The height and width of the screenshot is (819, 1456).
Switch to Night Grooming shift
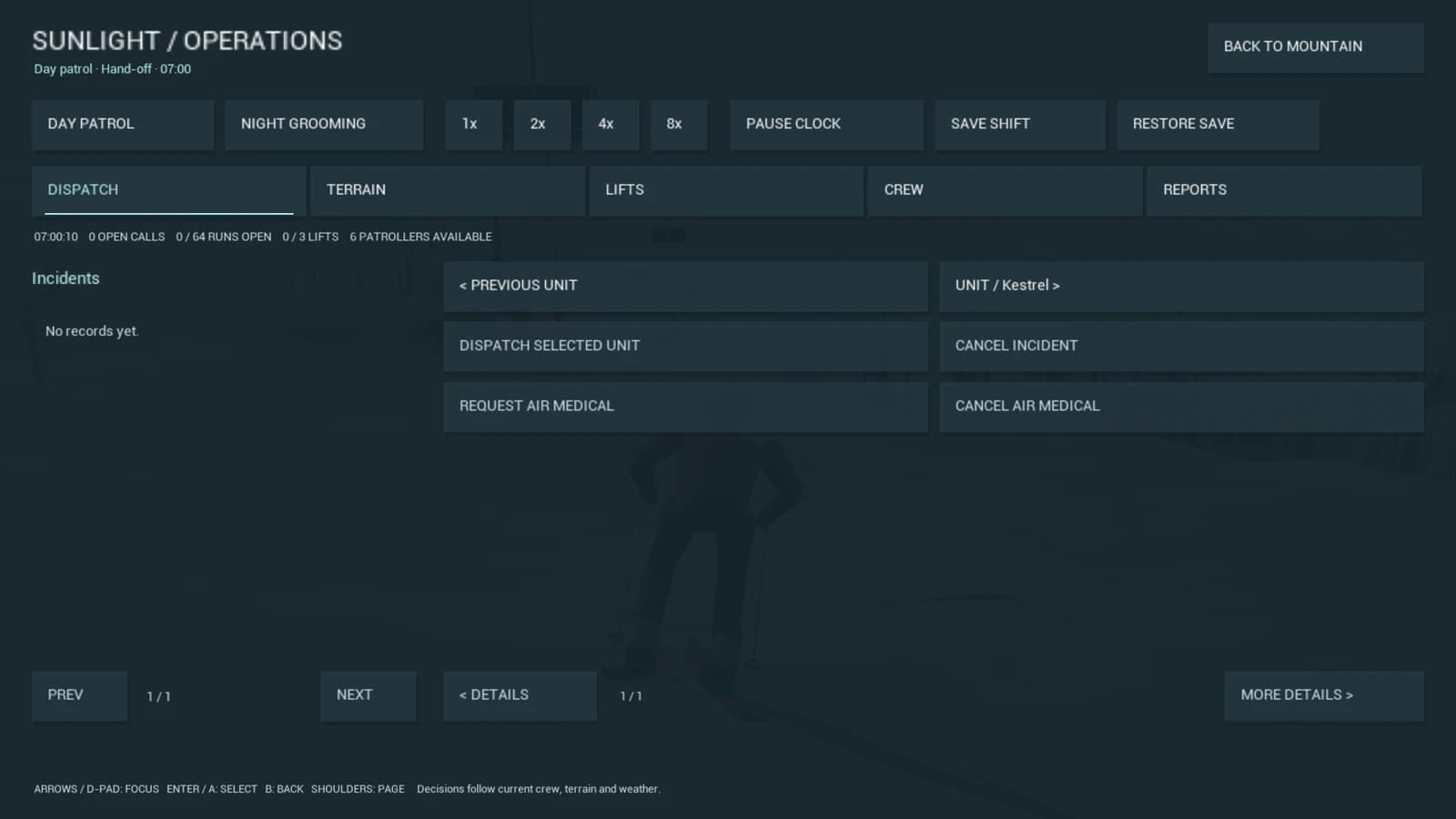coord(324,125)
